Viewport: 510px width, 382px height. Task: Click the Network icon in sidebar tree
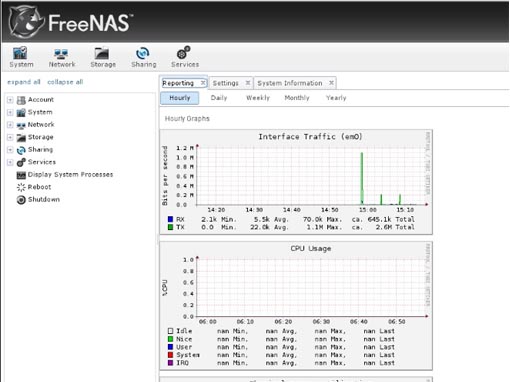(x=21, y=125)
